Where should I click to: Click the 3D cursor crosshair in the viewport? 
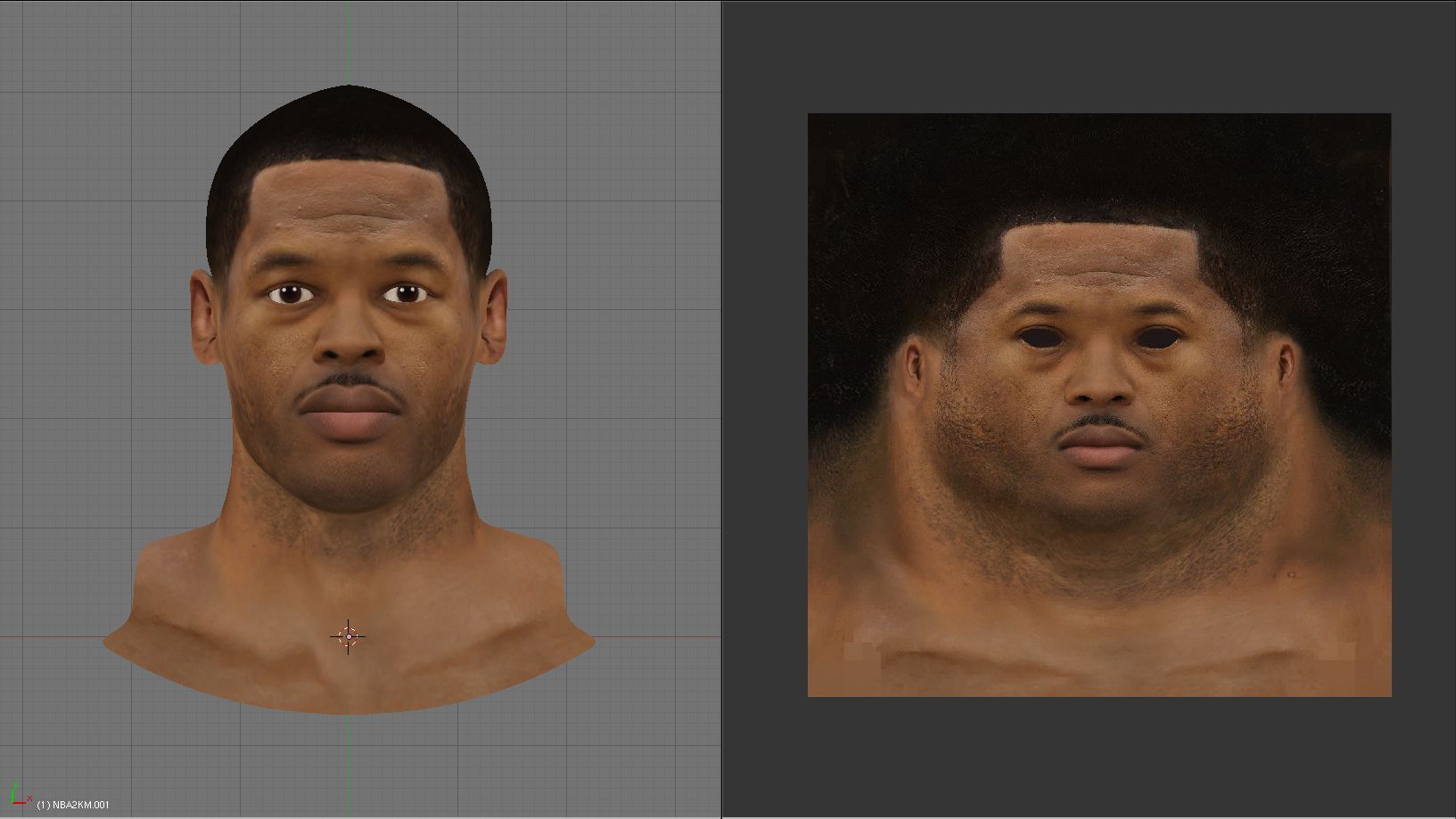(x=348, y=636)
